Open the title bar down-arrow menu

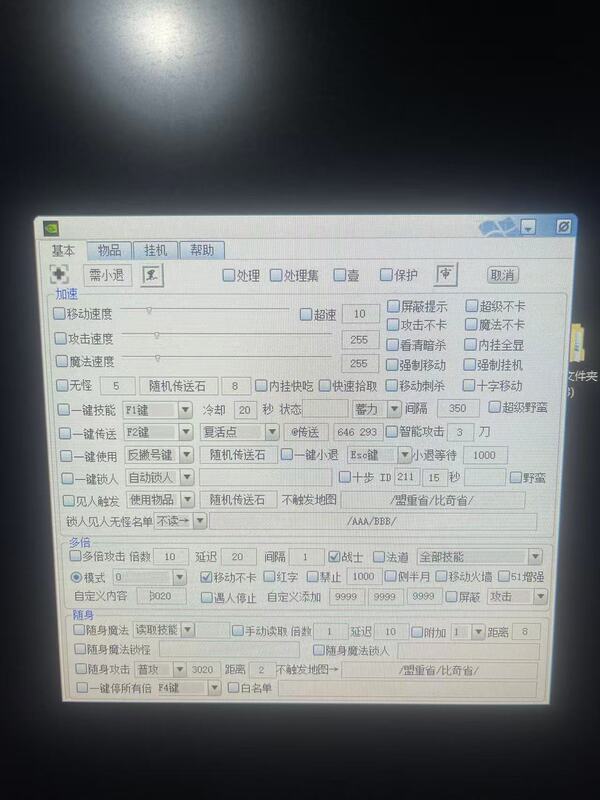[x=528, y=227]
